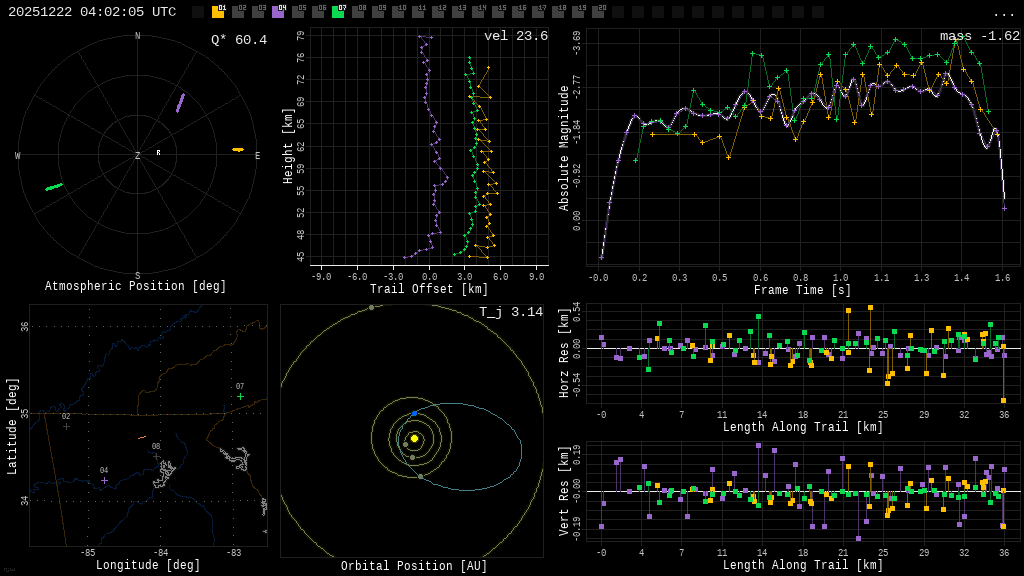The width and height of the screenshot is (1024, 576).
Task: Click the Q* 60.4 value label
Action: click(x=239, y=40)
